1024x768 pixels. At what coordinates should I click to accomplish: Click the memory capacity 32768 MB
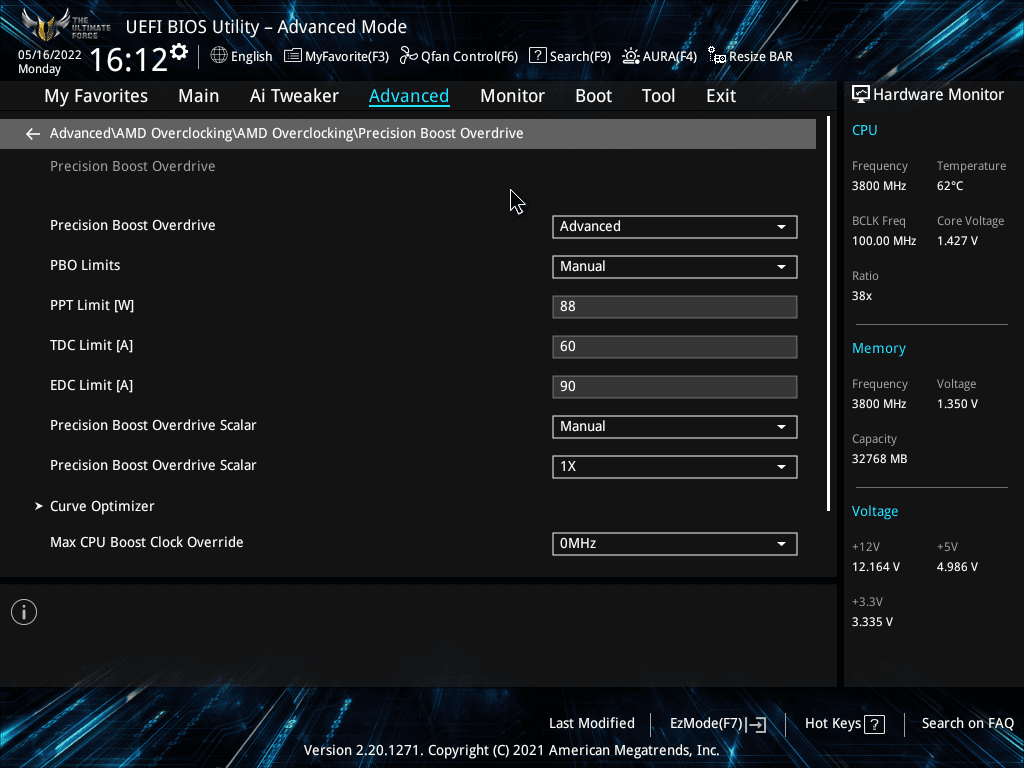[879, 459]
